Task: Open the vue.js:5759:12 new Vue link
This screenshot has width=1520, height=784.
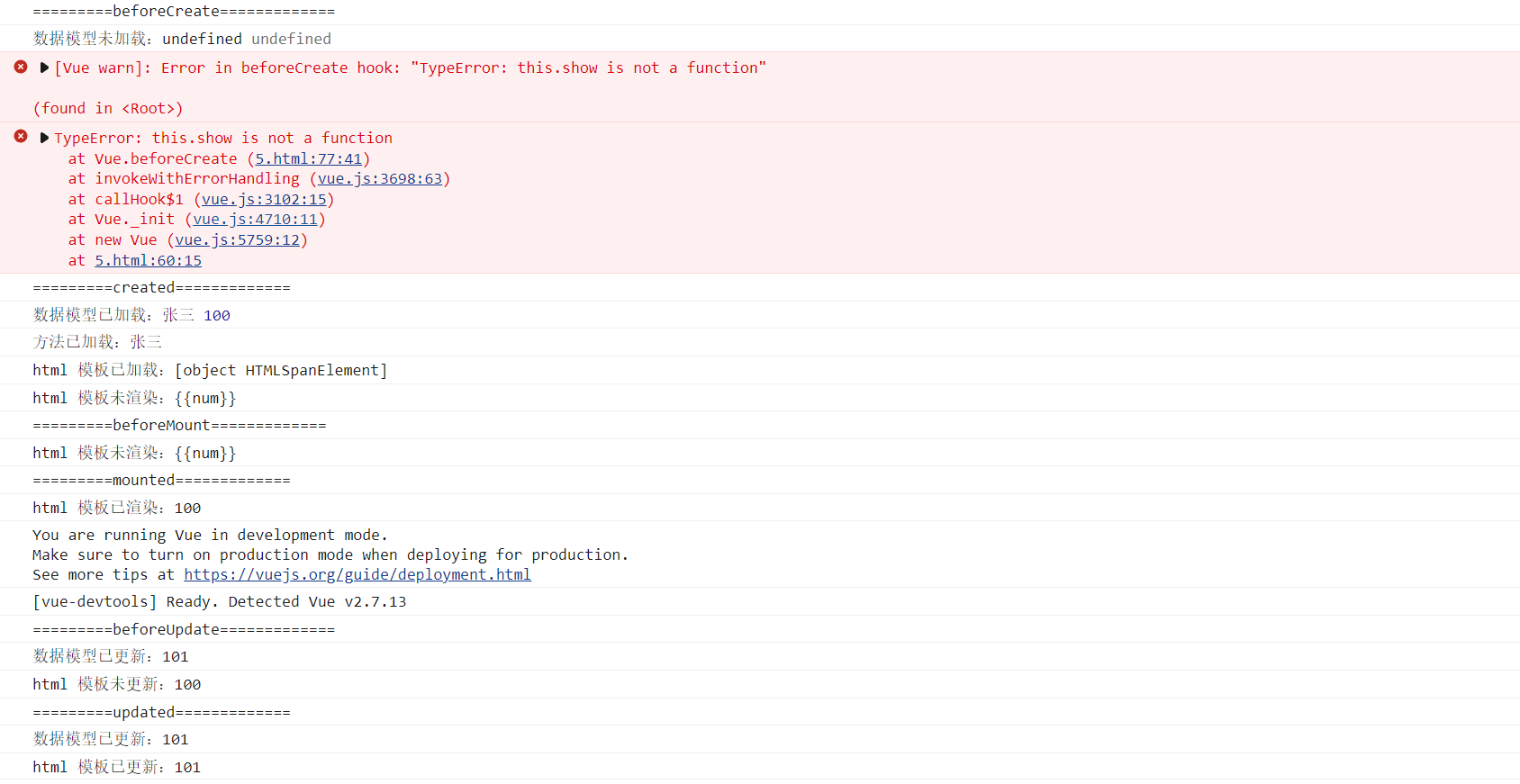Action: pyautogui.click(x=237, y=239)
